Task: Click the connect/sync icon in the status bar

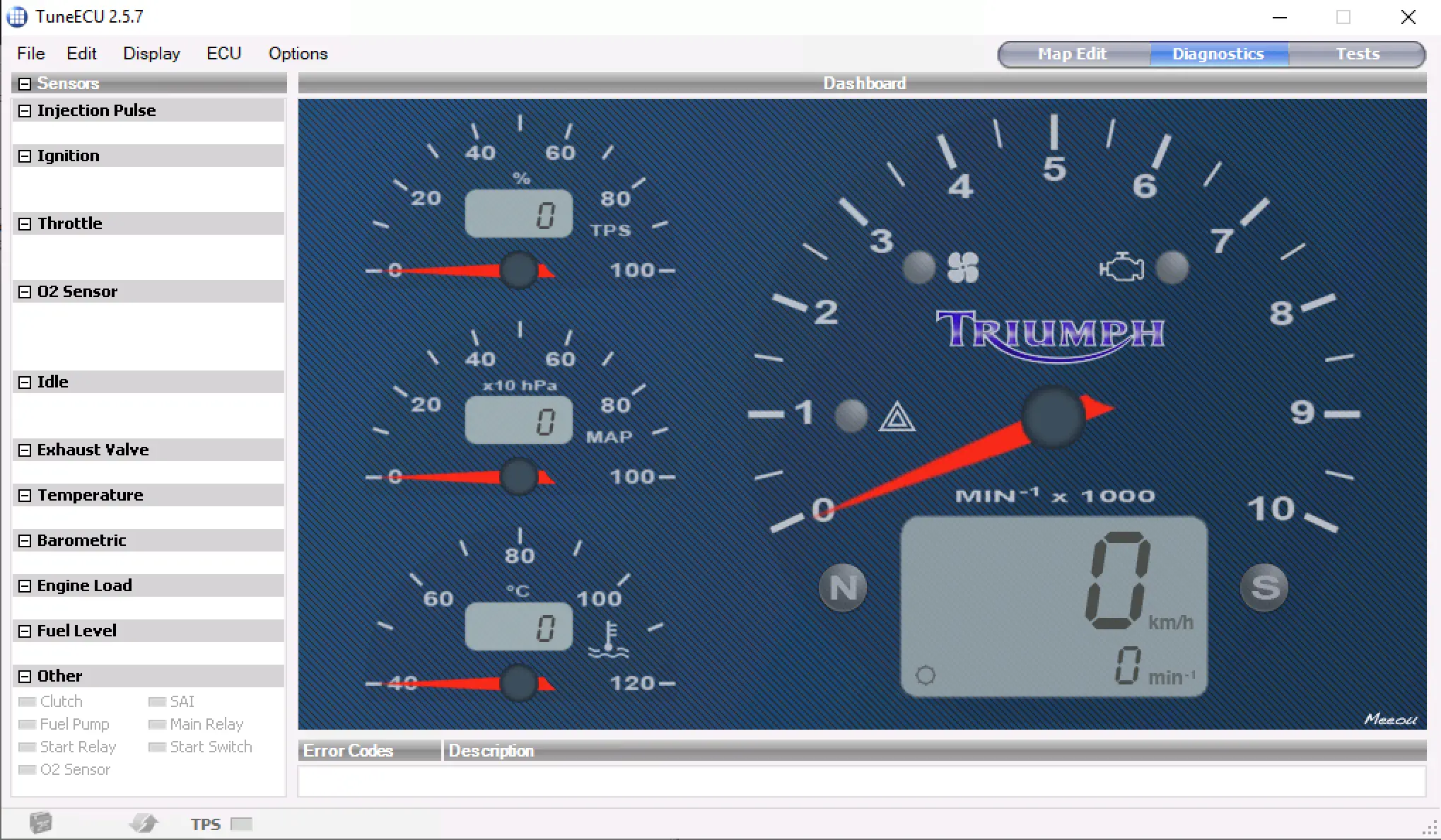Action: tap(144, 822)
